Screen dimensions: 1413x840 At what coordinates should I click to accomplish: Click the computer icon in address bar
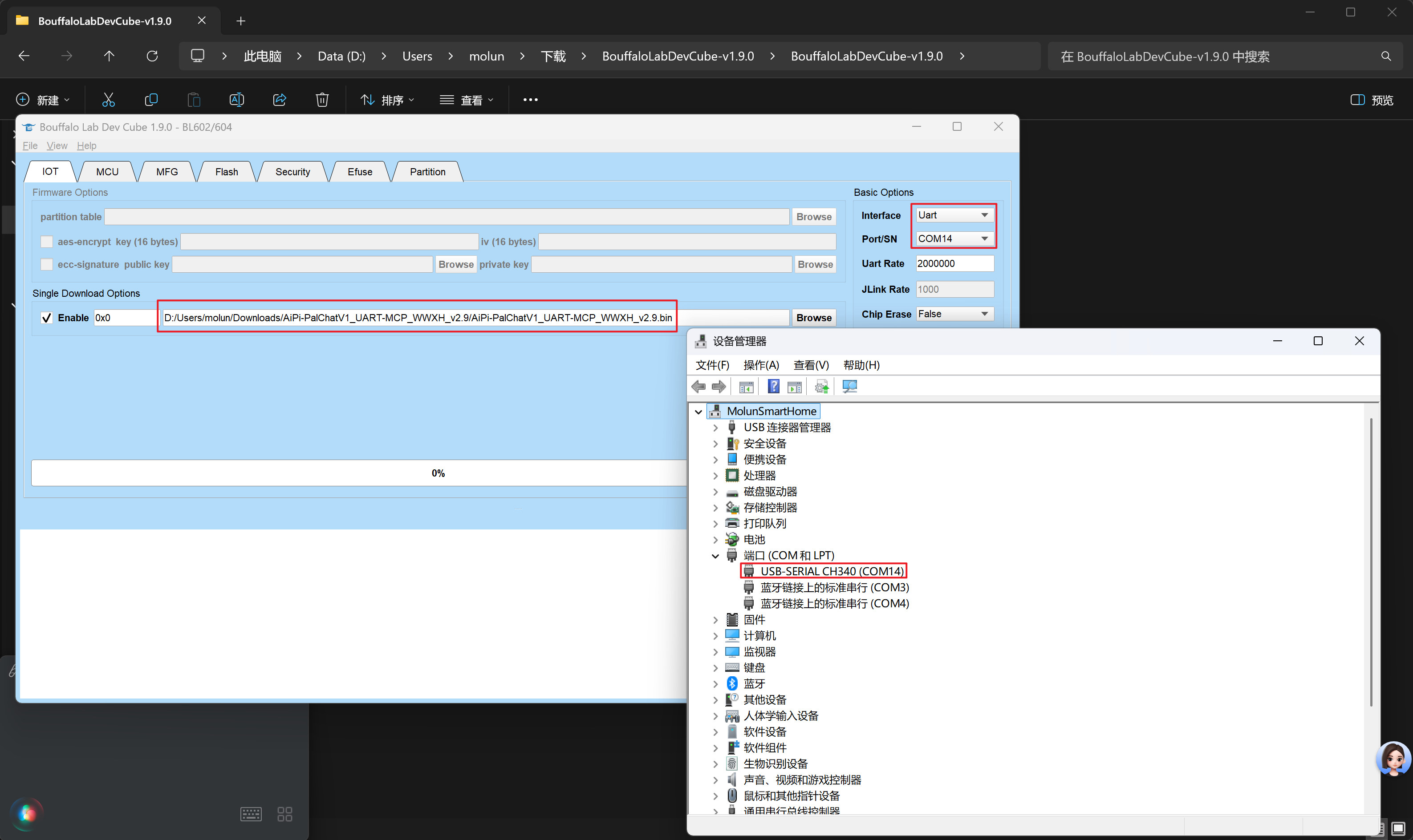coord(198,56)
